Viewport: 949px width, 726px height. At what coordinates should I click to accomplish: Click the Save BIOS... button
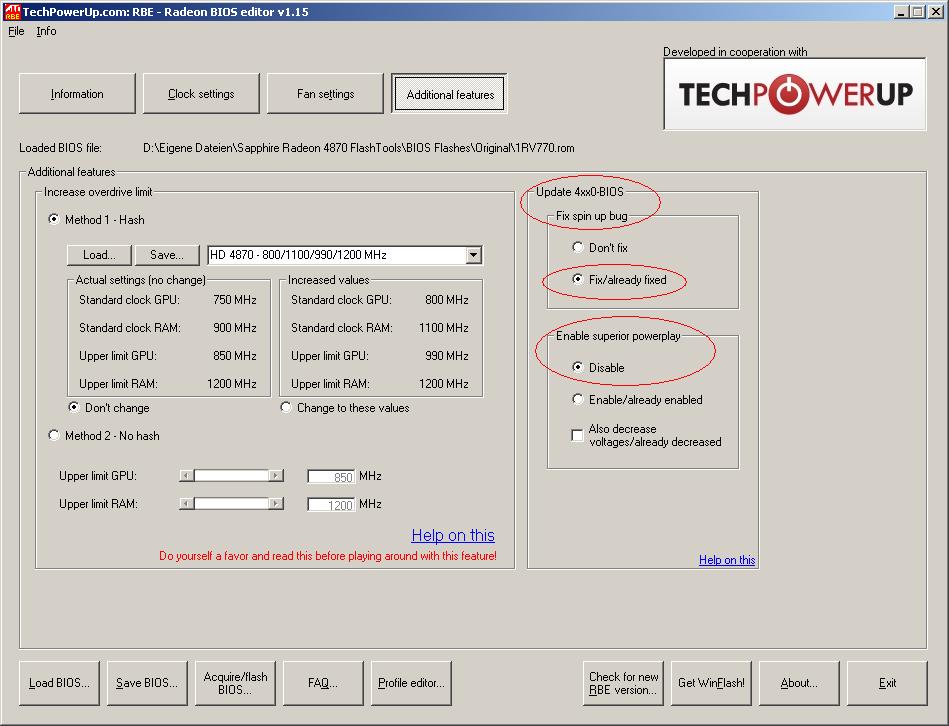(x=147, y=683)
